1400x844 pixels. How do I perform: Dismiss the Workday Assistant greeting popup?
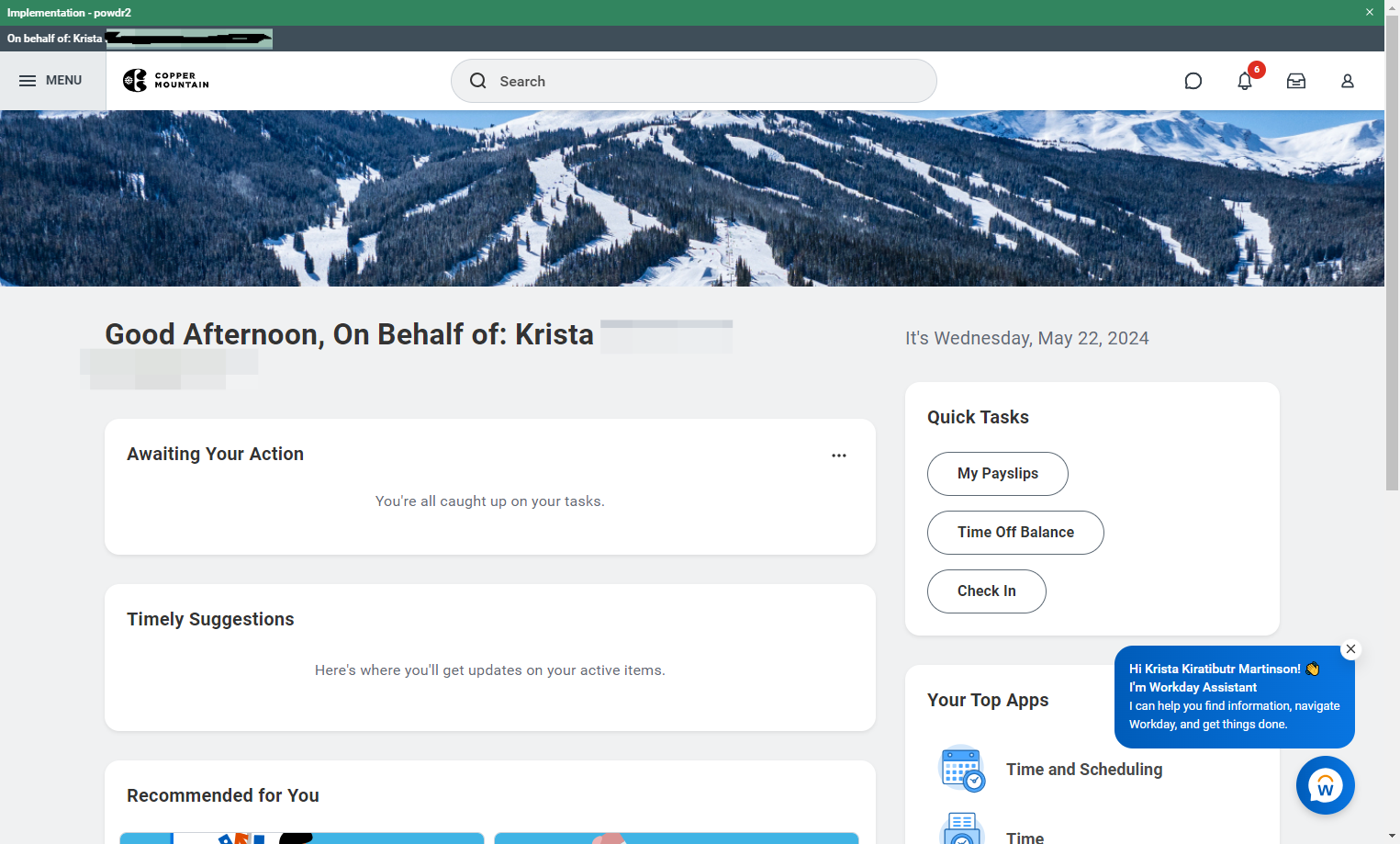[1350, 649]
